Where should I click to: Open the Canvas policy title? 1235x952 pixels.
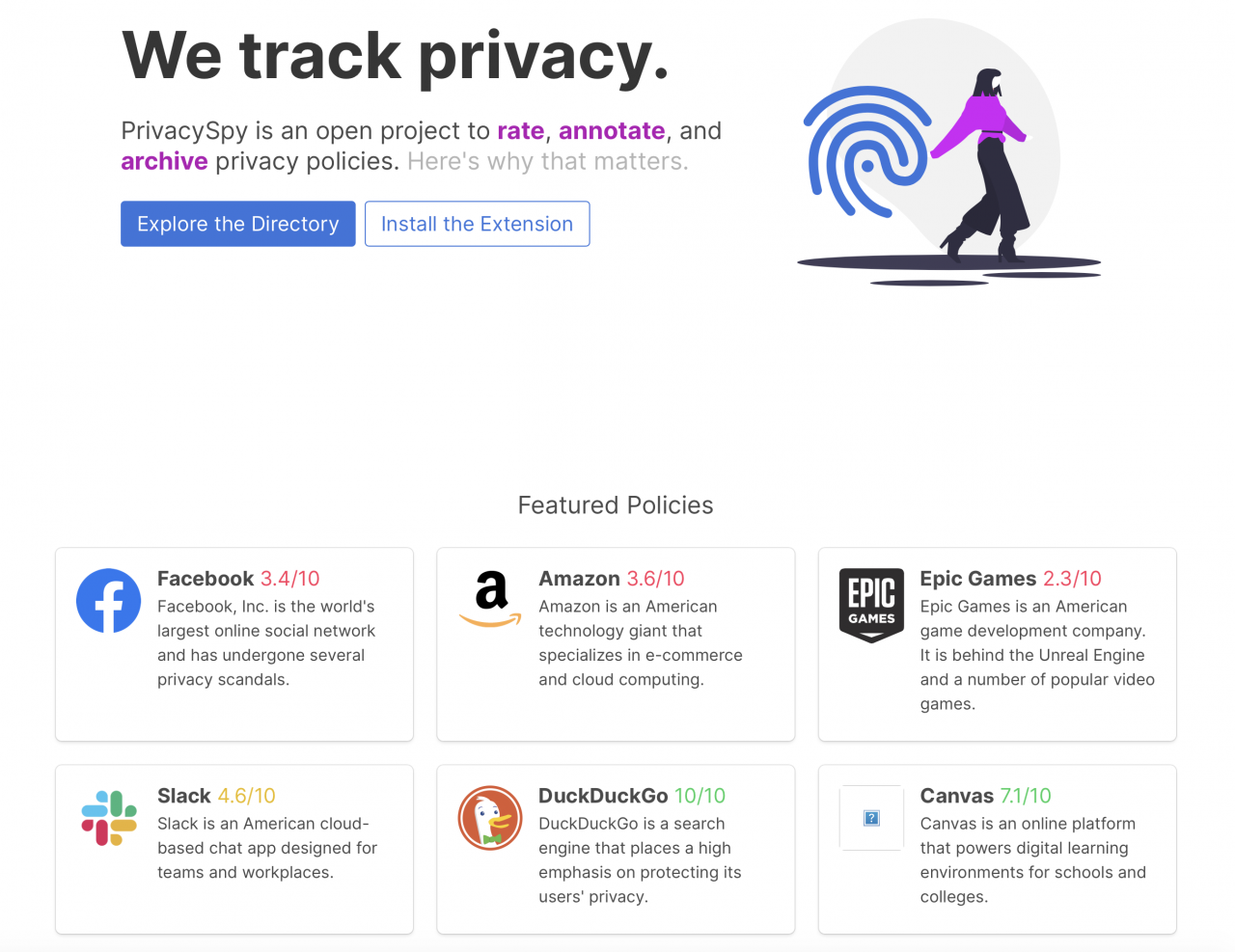[x=956, y=796]
